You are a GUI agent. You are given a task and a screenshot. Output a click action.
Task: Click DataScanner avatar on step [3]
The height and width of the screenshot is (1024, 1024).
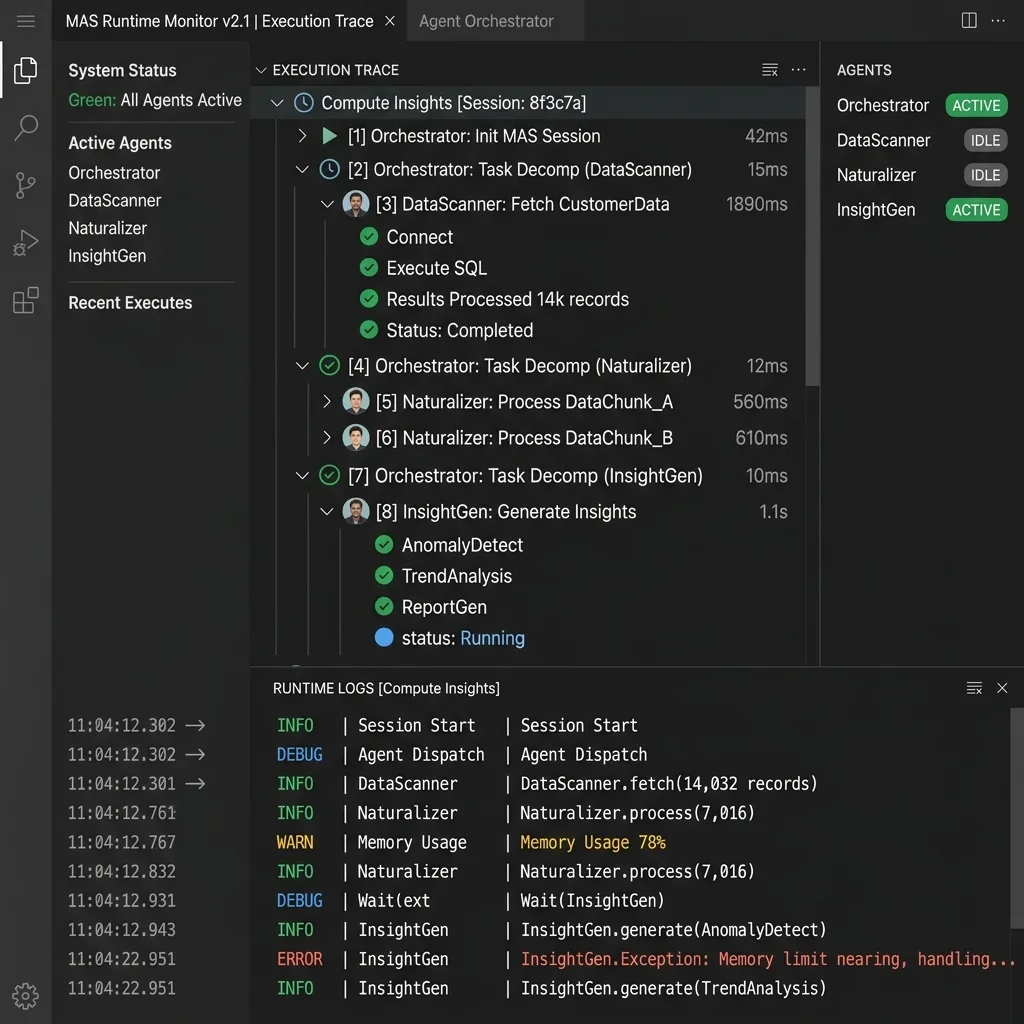tap(356, 204)
